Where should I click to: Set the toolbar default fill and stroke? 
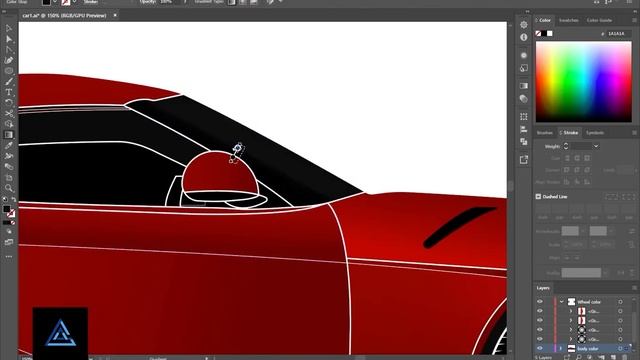point(5,200)
